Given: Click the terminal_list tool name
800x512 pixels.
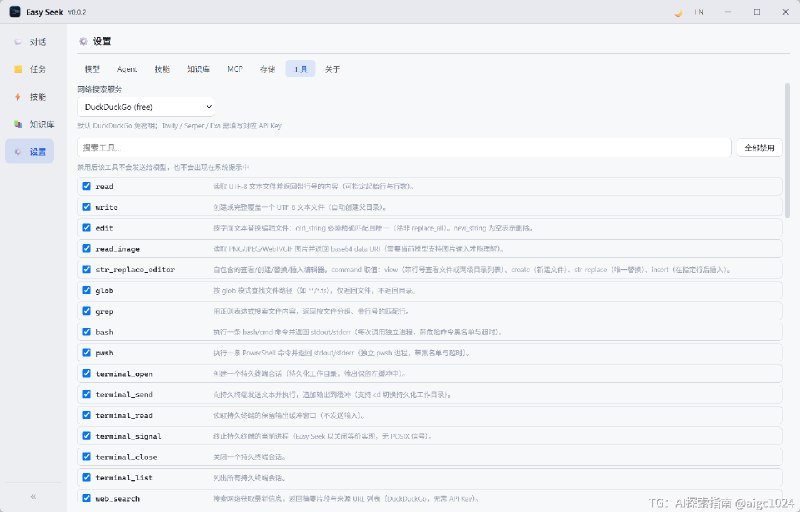Looking at the screenshot, I should (x=124, y=477).
